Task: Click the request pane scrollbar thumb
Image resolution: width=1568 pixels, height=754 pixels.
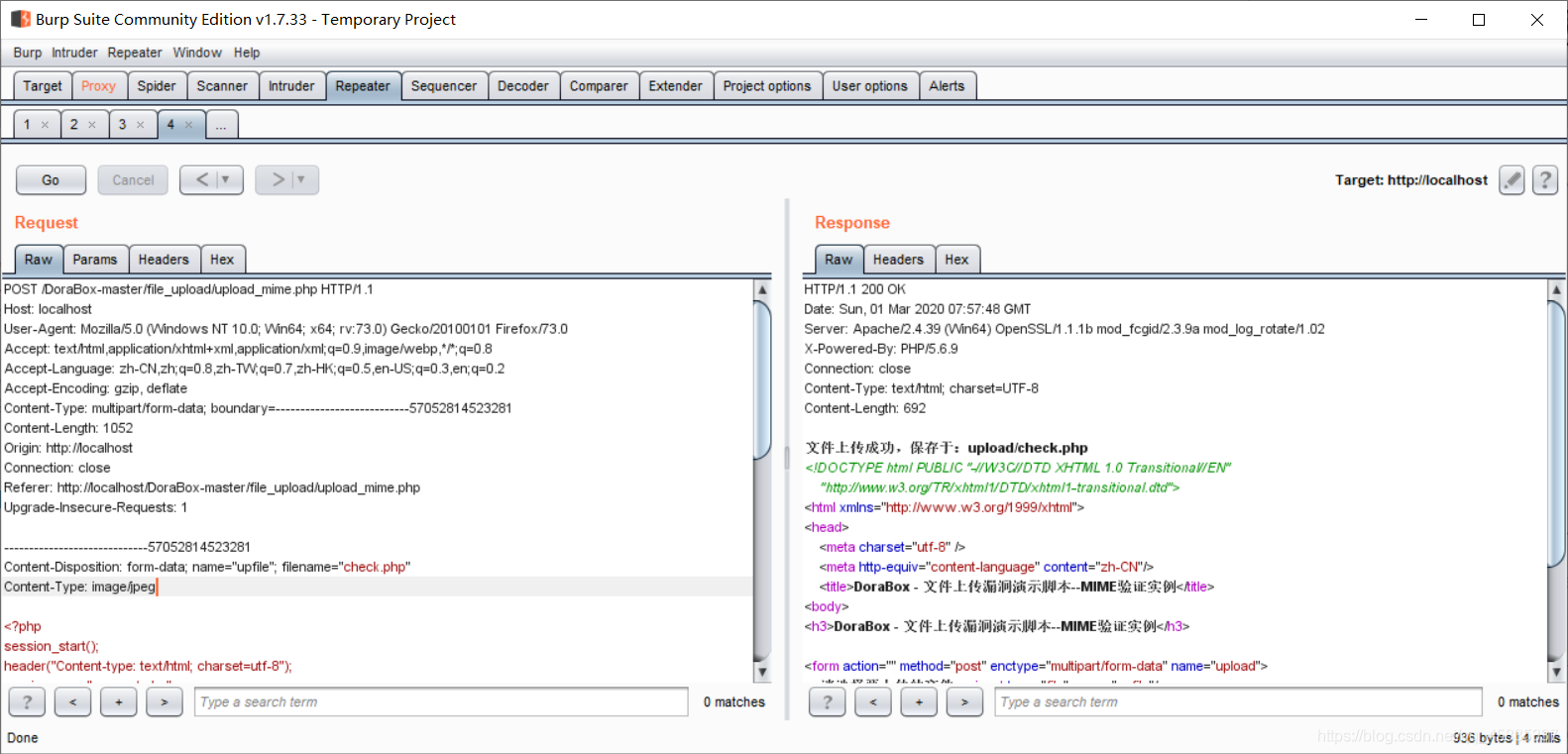Action: click(762, 380)
